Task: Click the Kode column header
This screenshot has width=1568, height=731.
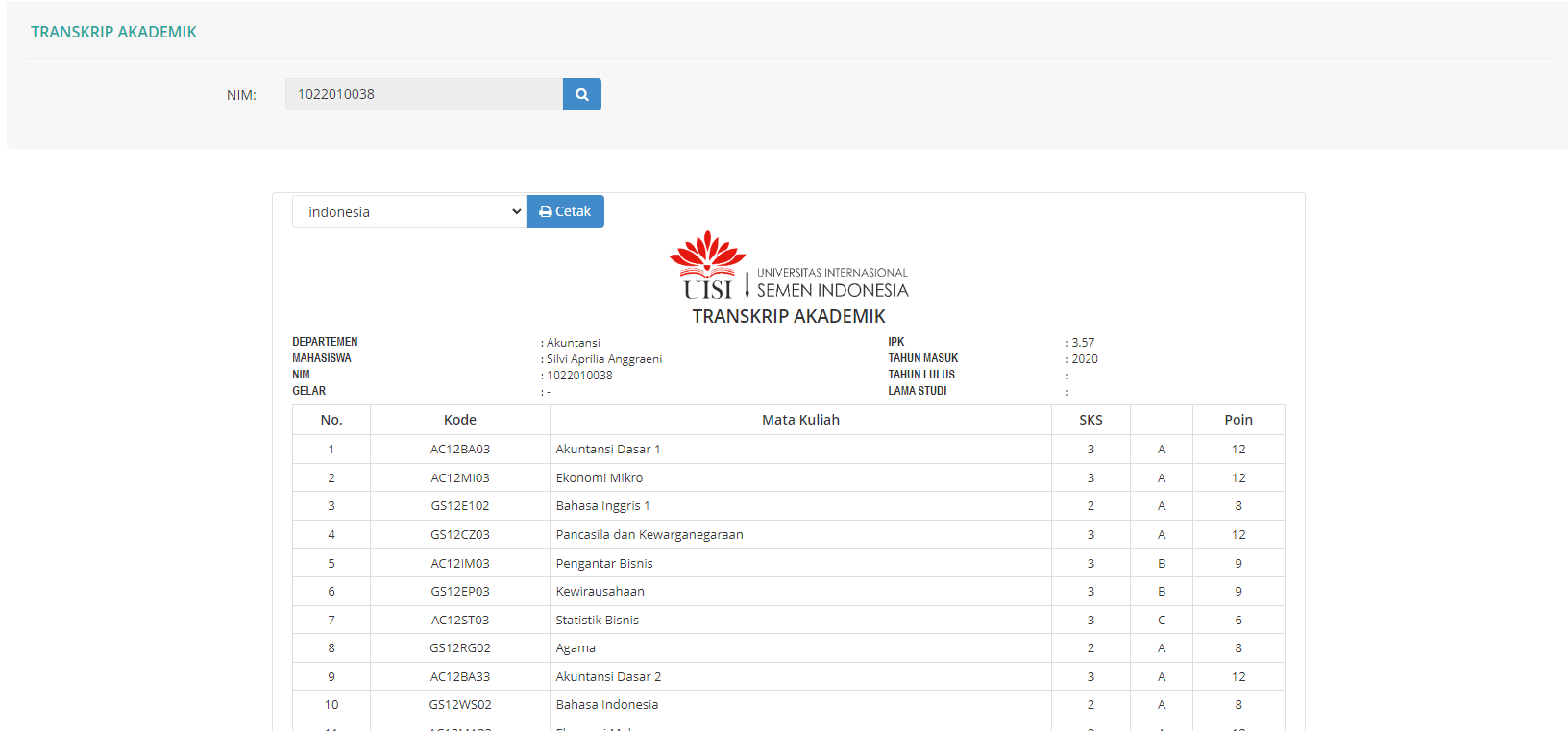Action: click(x=460, y=420)
